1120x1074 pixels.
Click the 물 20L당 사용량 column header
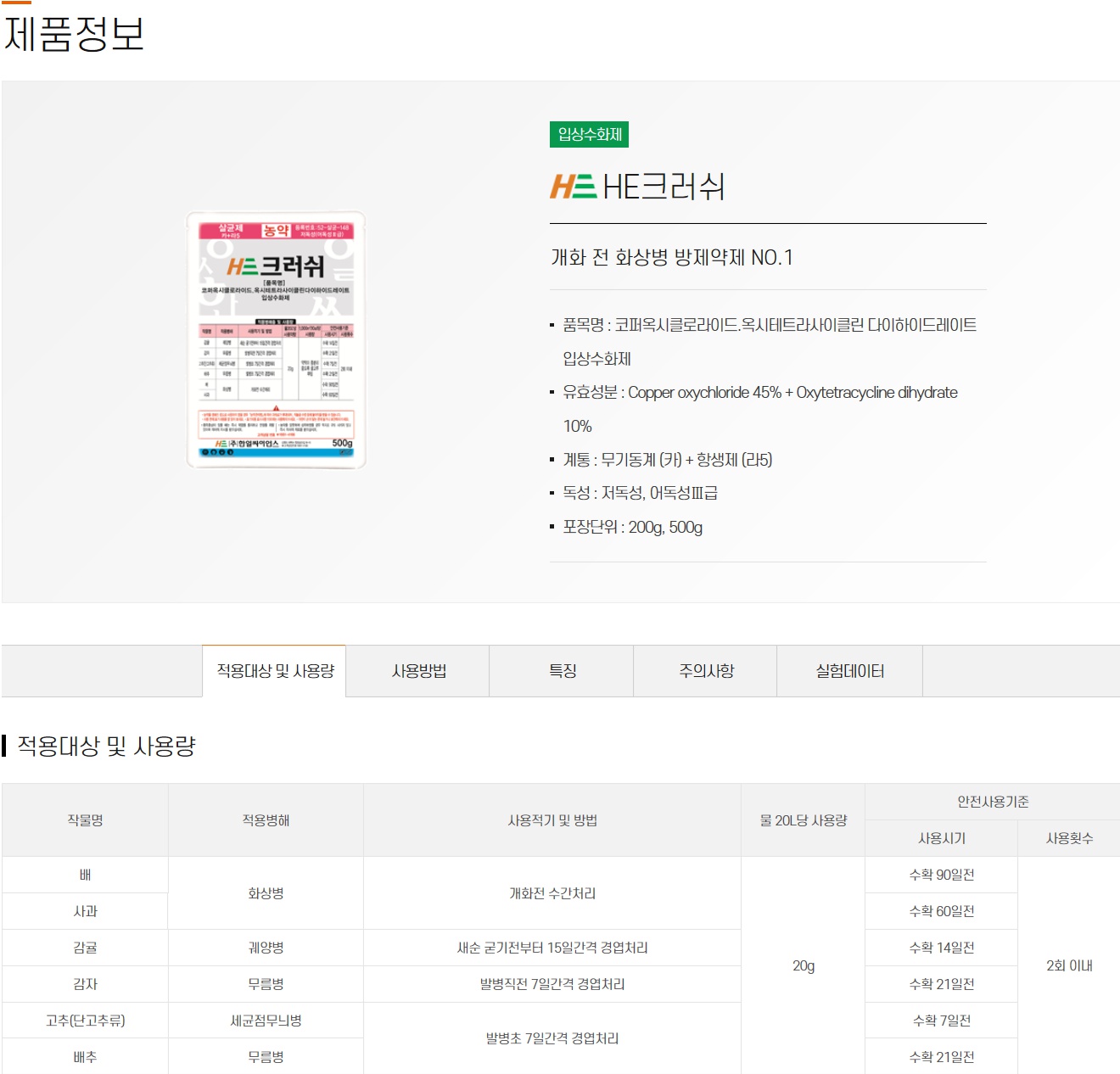tap(803, 820)
